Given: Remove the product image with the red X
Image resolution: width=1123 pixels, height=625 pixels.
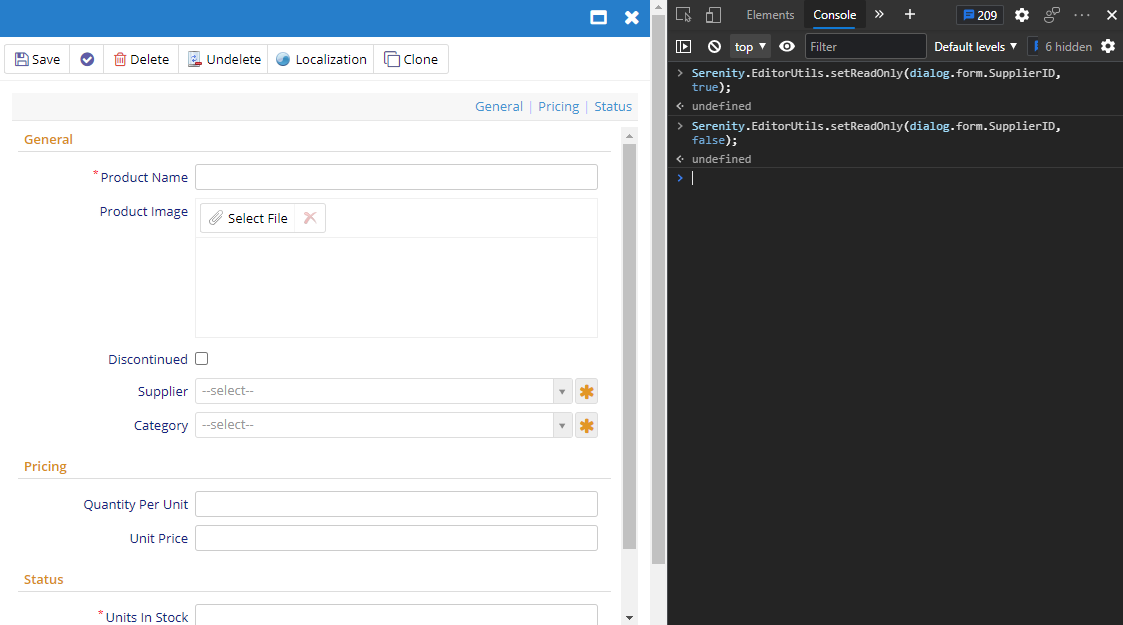Looking at the screenshot, I should 310,217.
